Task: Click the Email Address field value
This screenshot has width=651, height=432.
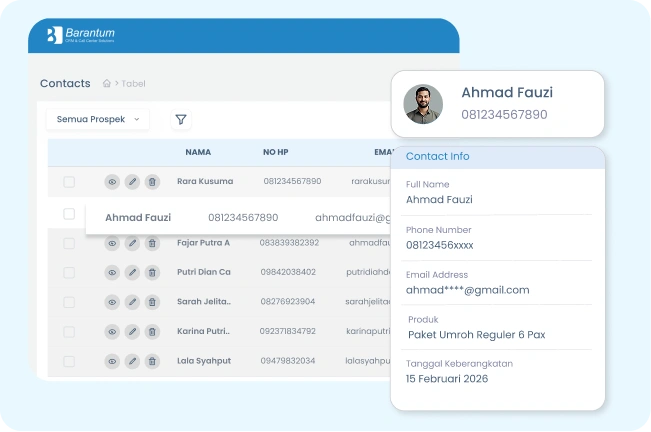Action: [x=467, y=290]
